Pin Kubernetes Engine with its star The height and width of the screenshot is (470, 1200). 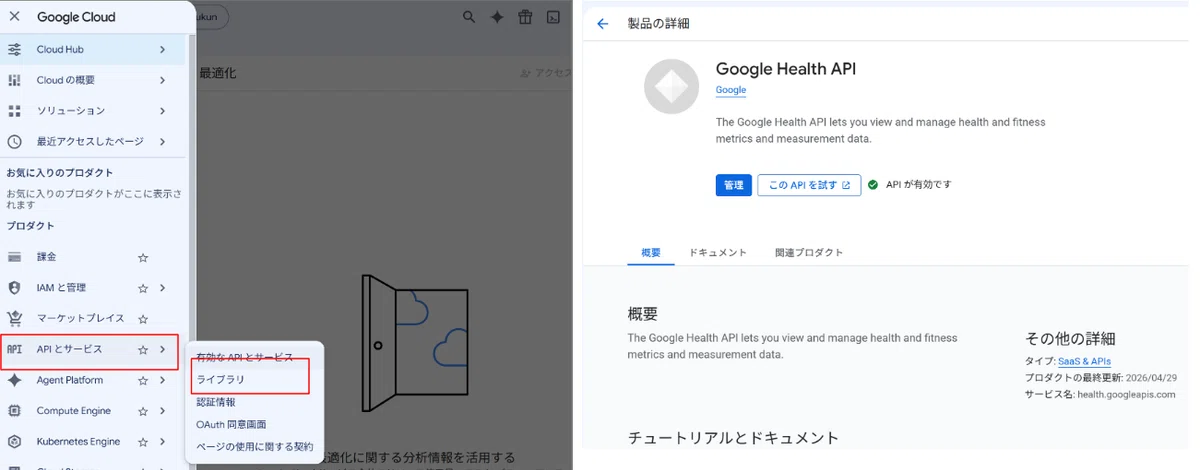(x=143, y=442)
